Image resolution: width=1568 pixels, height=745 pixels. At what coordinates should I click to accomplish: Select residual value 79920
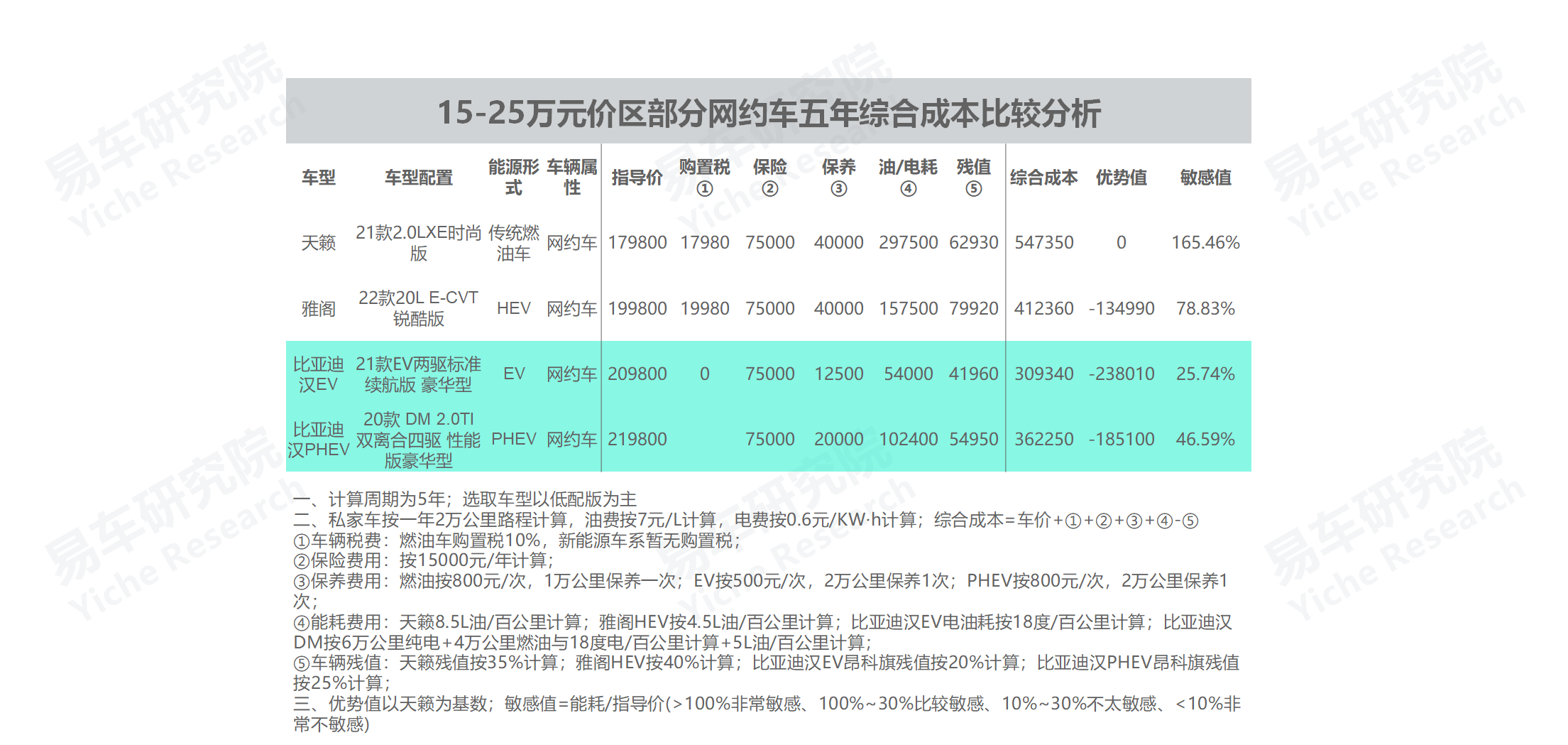pyautogui.click(x=973, y=308)
